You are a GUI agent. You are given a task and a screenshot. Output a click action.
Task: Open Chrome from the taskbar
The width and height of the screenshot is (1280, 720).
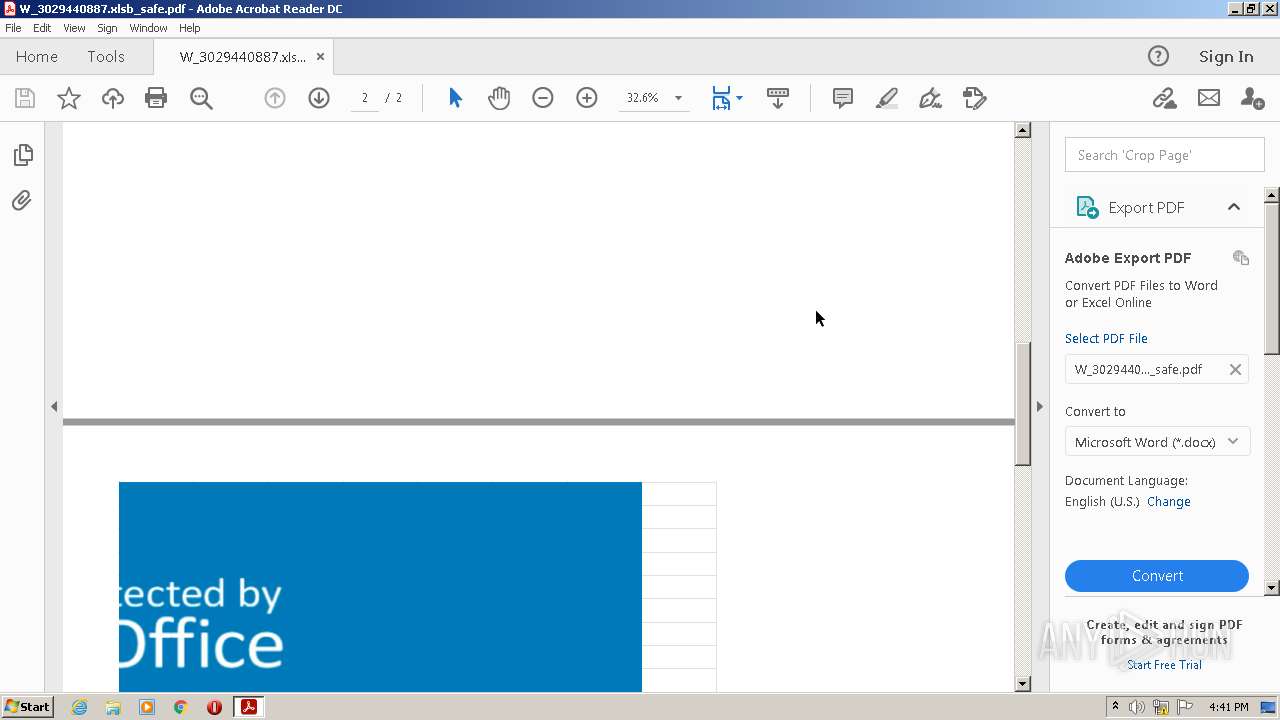pyautogui.click(x=181, y=707)
